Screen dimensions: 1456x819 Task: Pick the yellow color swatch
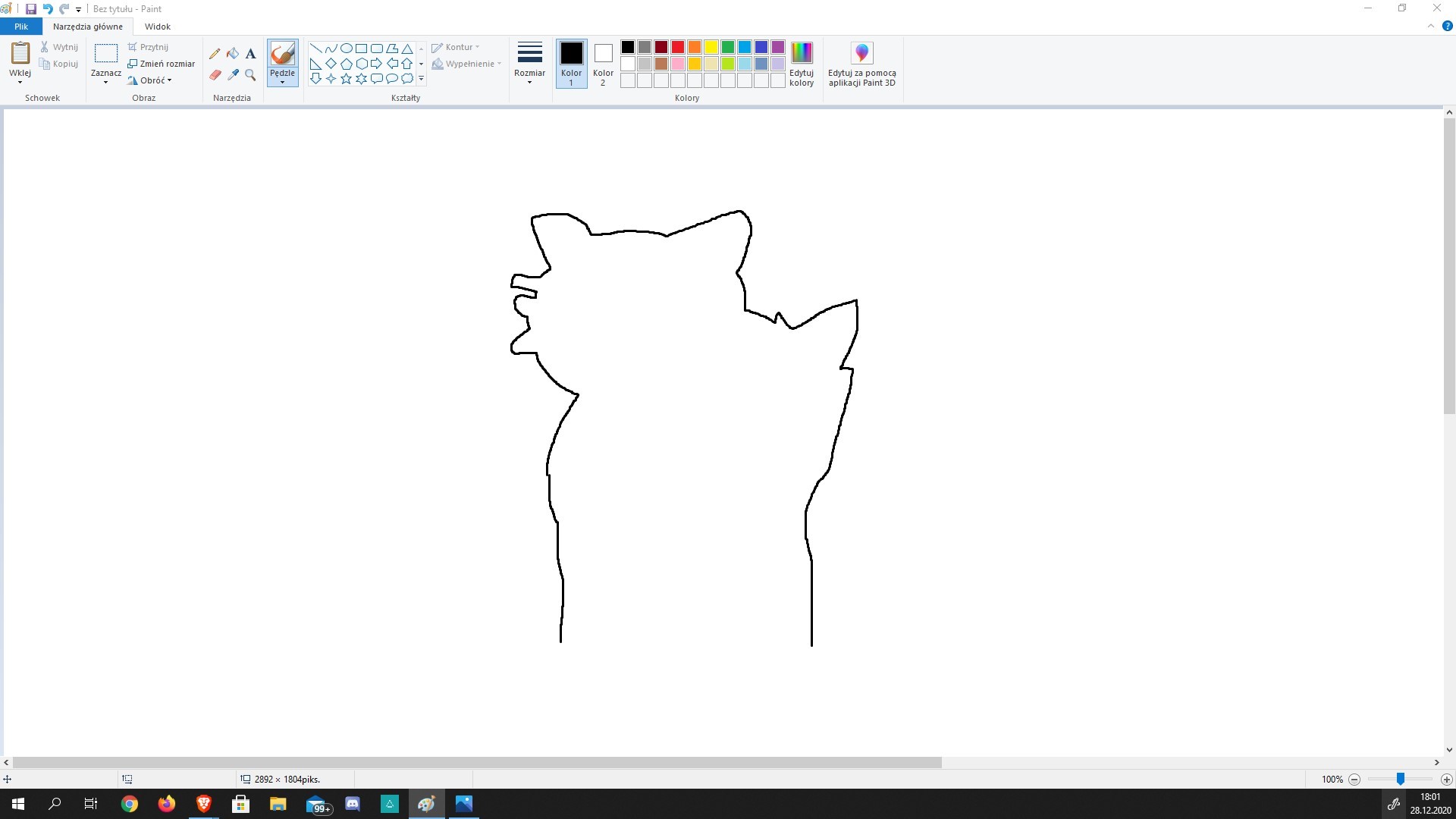click(711, 47)
